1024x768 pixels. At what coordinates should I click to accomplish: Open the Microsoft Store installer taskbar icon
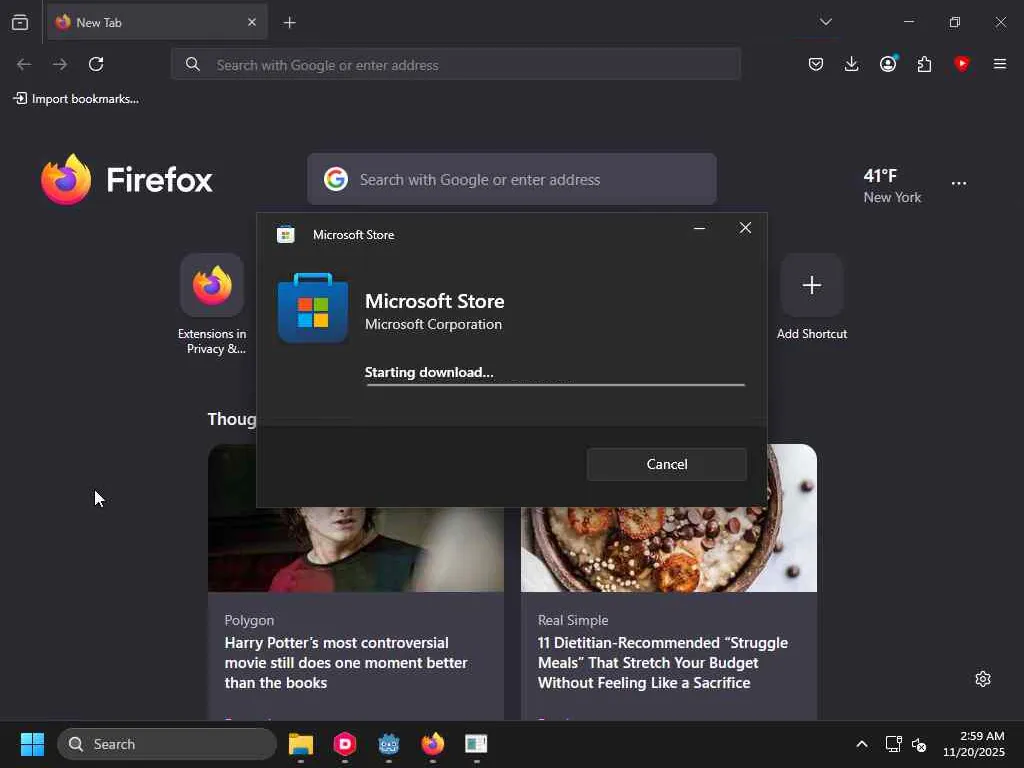pos(476,744)
